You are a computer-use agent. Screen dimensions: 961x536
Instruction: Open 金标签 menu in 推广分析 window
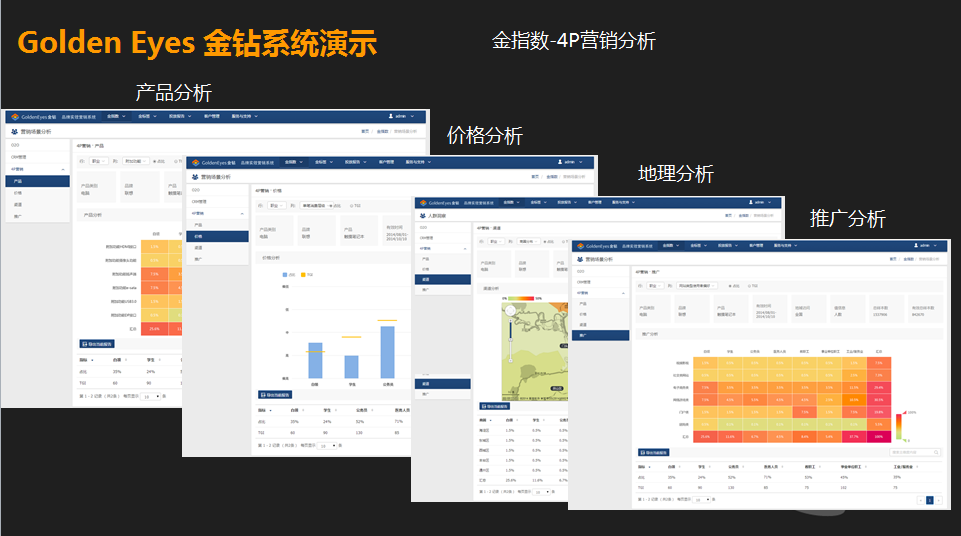pyautogui.click(x=699, y=246)
